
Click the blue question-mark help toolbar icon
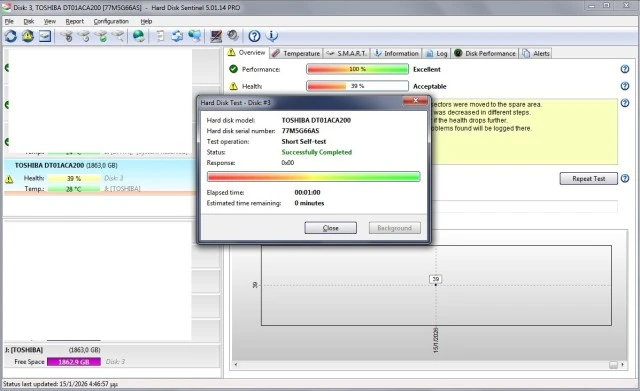click(254, 36)
